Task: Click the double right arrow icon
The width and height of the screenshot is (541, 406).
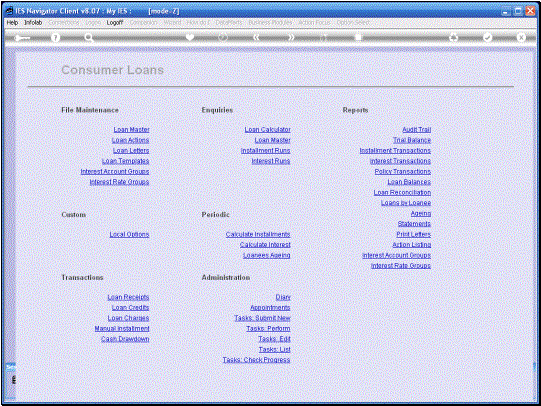Action: coord(291,38)
